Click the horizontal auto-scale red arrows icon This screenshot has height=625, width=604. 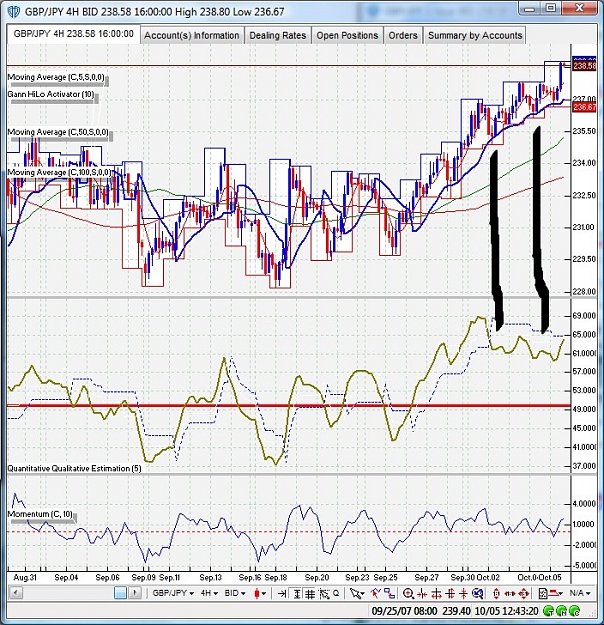[x=510, y=594]
